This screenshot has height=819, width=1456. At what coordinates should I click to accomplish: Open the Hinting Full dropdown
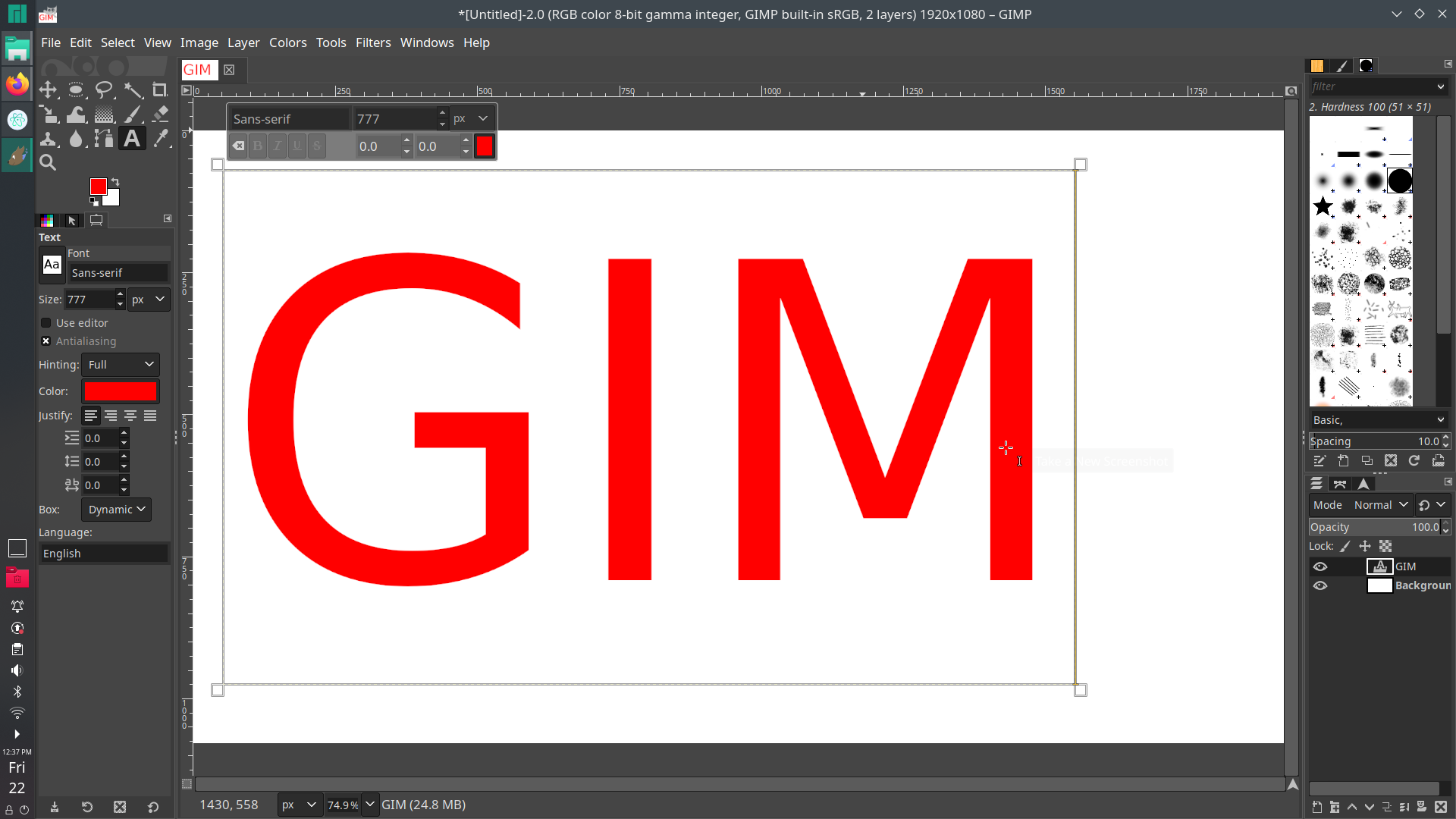click(x=121, y=365)
